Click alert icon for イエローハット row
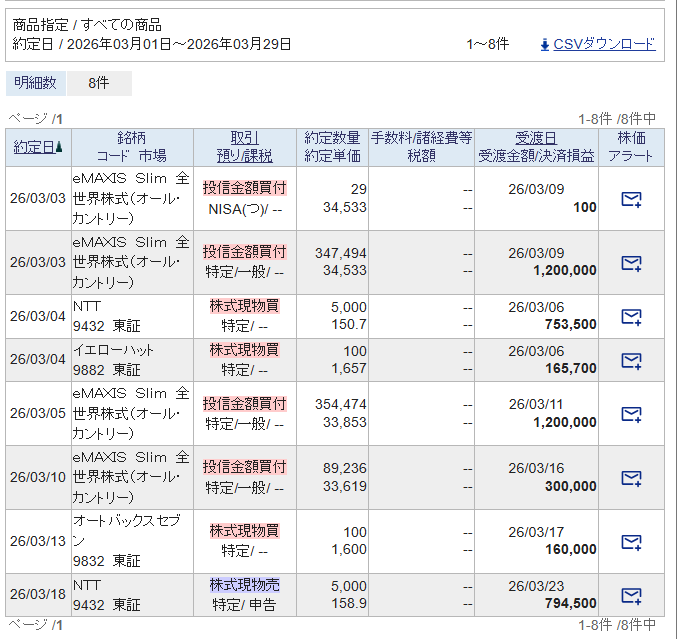The height and width of the screenshot is (639, 677). [630, 360]
